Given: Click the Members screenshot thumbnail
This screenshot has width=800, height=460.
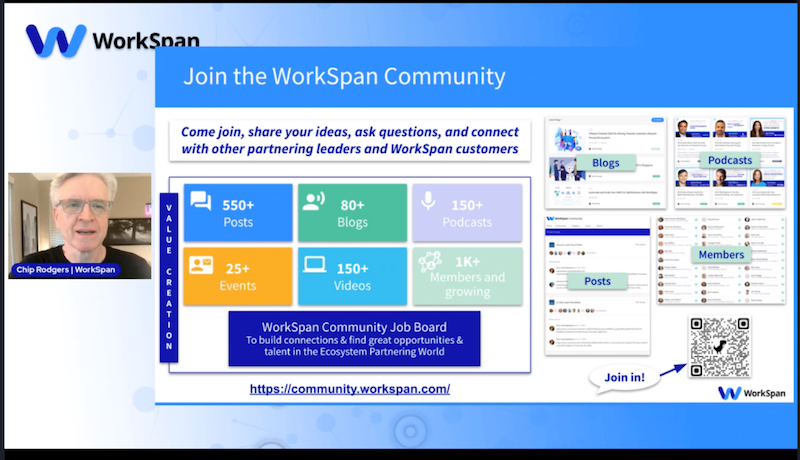Looking at the screenshot, I should [x=721, y=260].
